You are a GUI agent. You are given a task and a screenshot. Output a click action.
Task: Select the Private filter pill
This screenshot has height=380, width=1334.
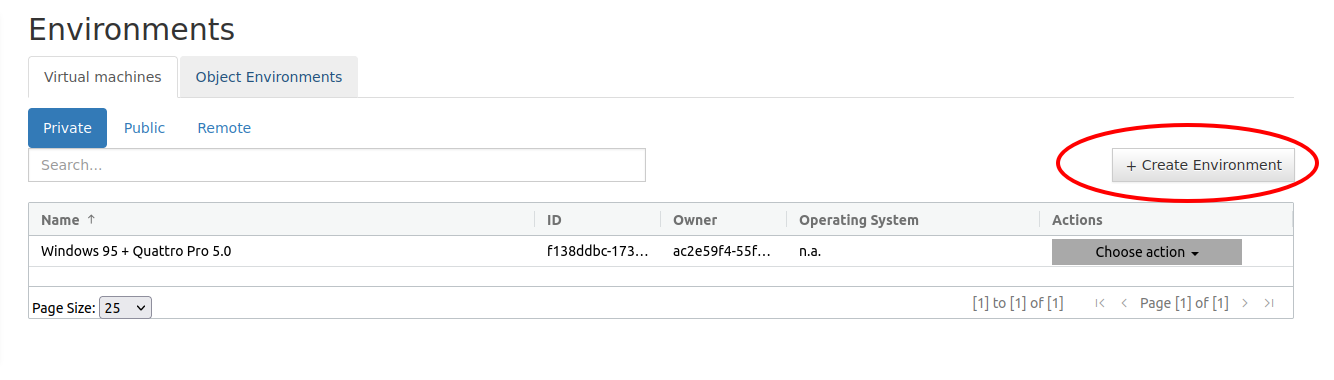pyautogui.click(x=67, y=128)
